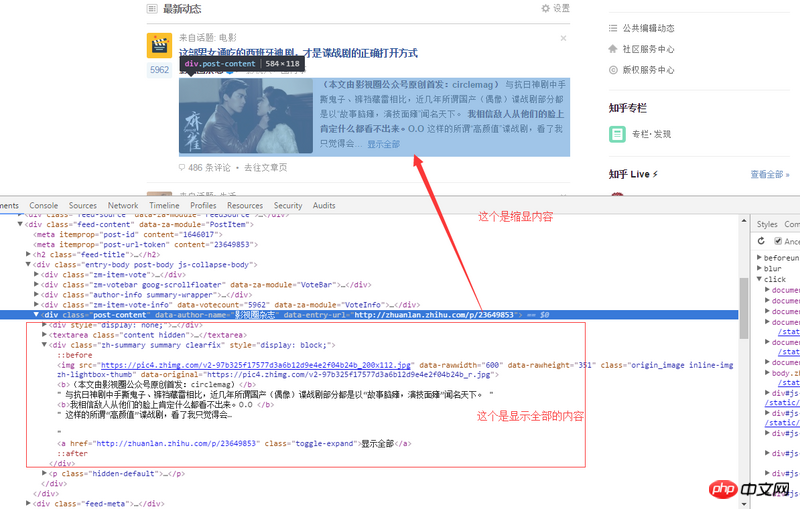
Task: Click 显示全部 in the post summary
Action: coord(384,144)
